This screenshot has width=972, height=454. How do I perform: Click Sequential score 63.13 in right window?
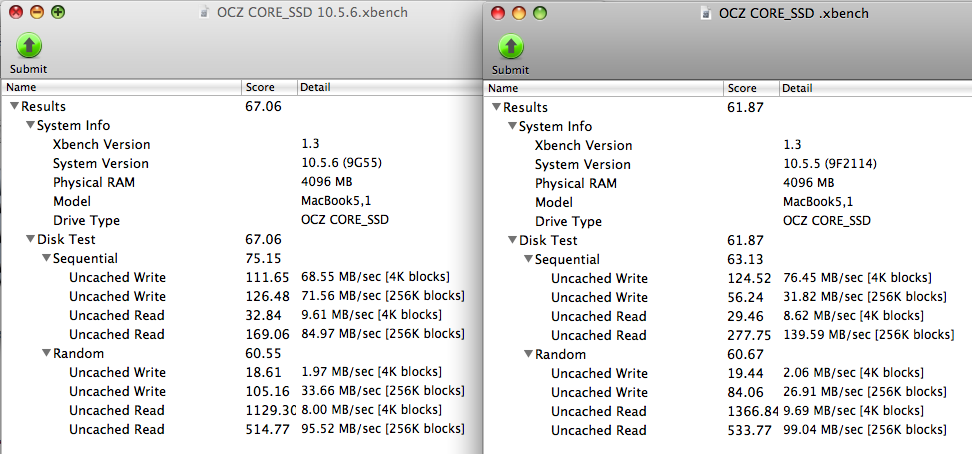point(746,259)
